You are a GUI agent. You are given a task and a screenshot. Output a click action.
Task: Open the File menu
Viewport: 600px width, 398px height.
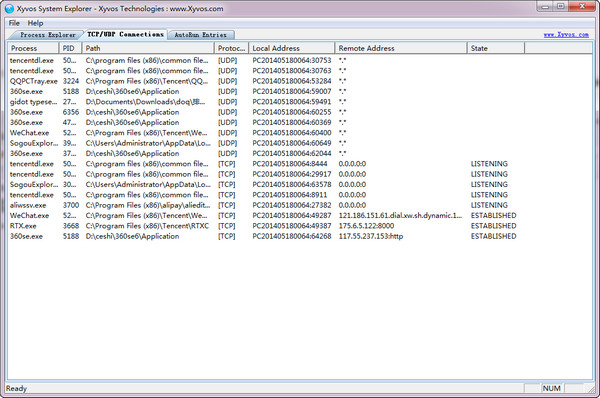[x=14, y=23]
